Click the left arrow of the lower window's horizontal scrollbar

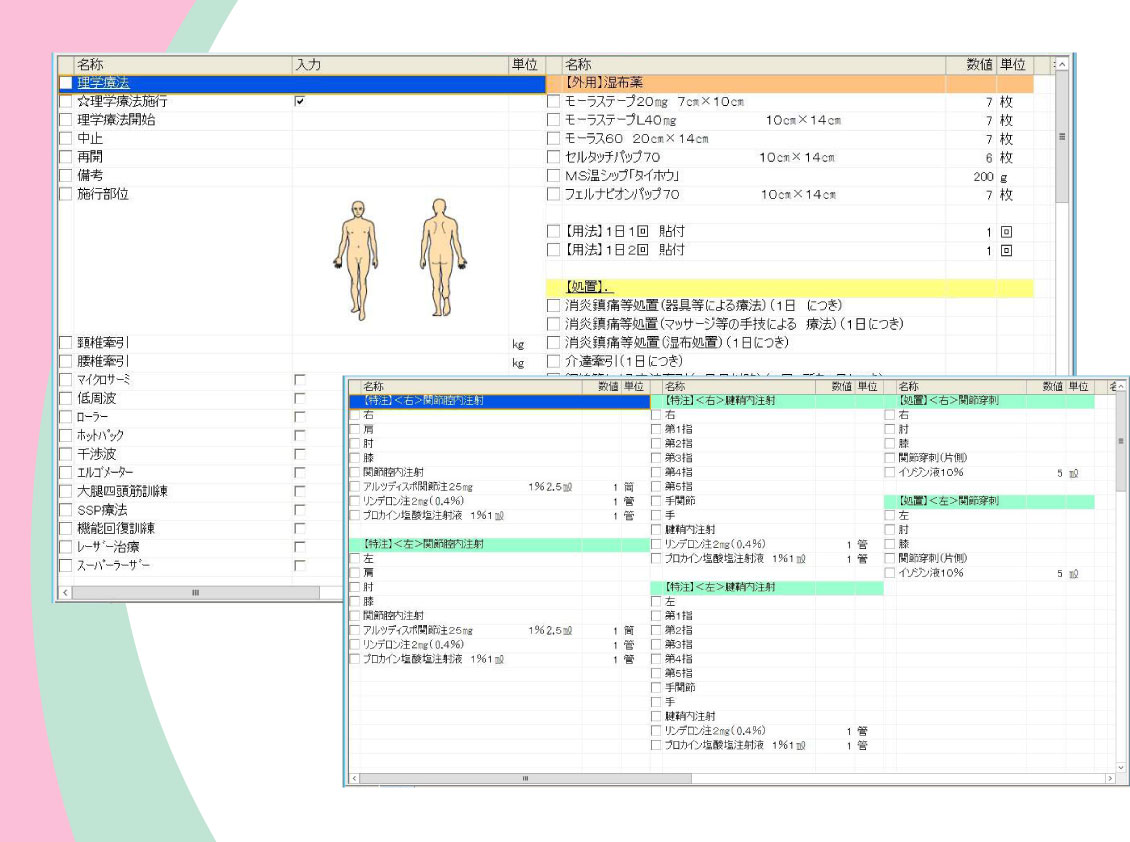(x=354, y=778)
